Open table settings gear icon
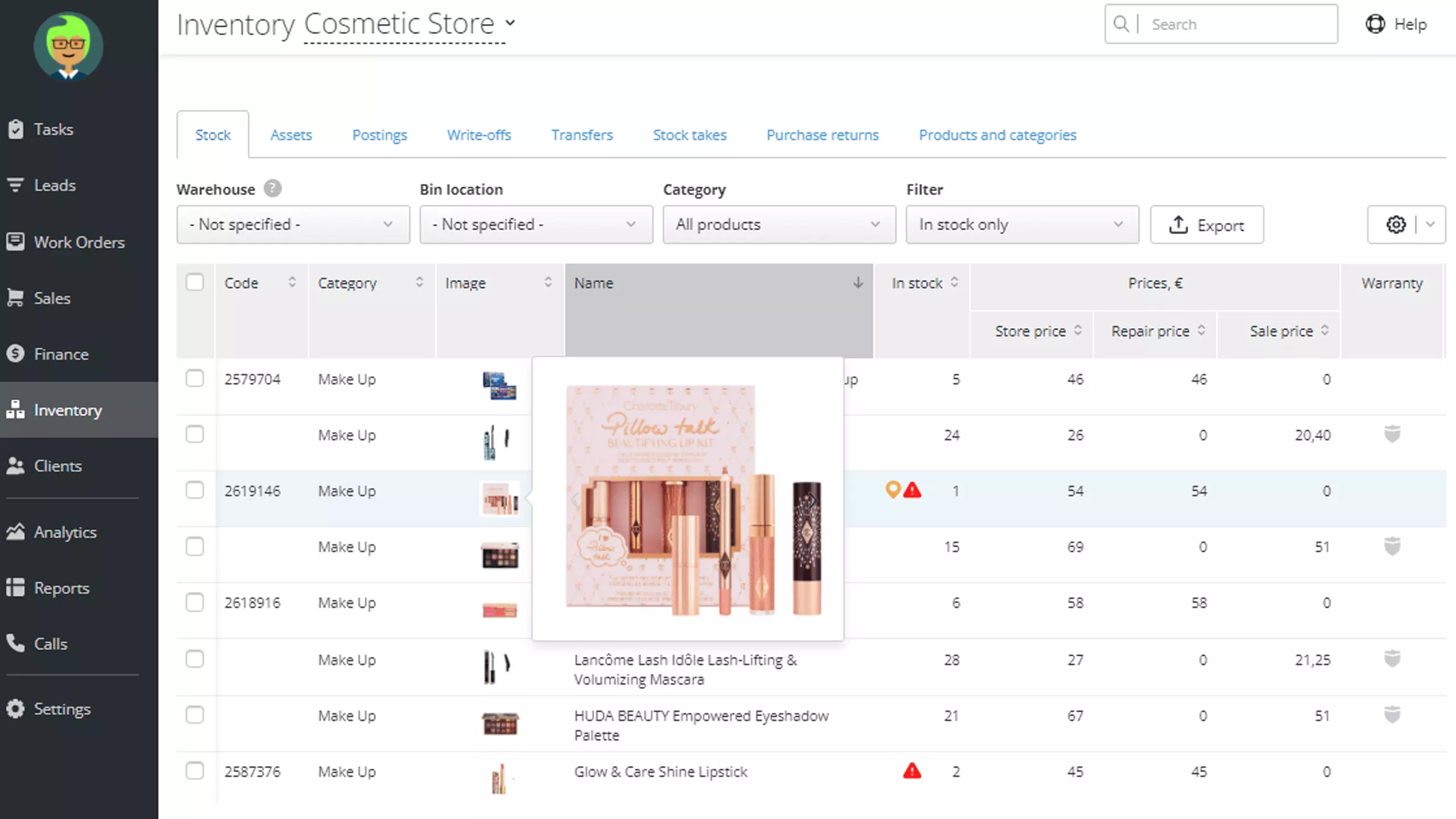The width and height of the screenshot is (1456, 819). click(1396, 225)
